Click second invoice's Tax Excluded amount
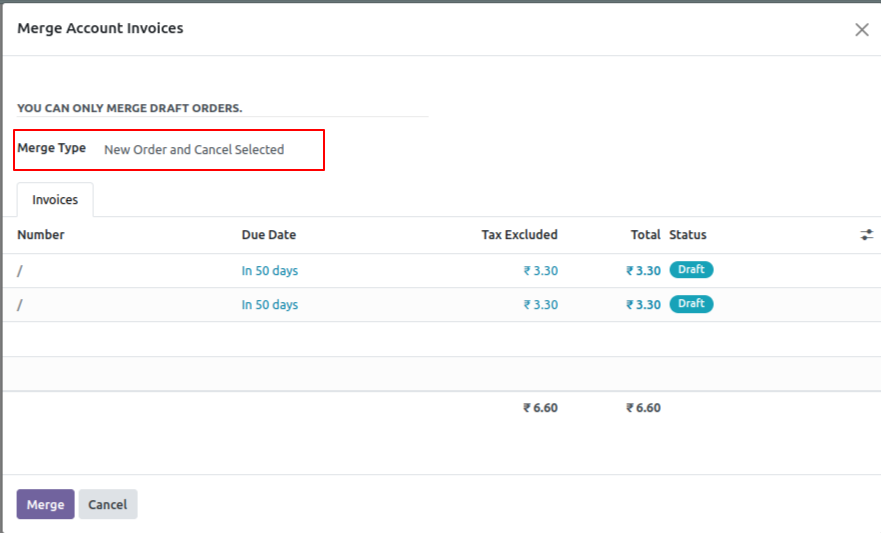Image resolution: width=881 pixels, height=533 pixels. coord(540,305)
